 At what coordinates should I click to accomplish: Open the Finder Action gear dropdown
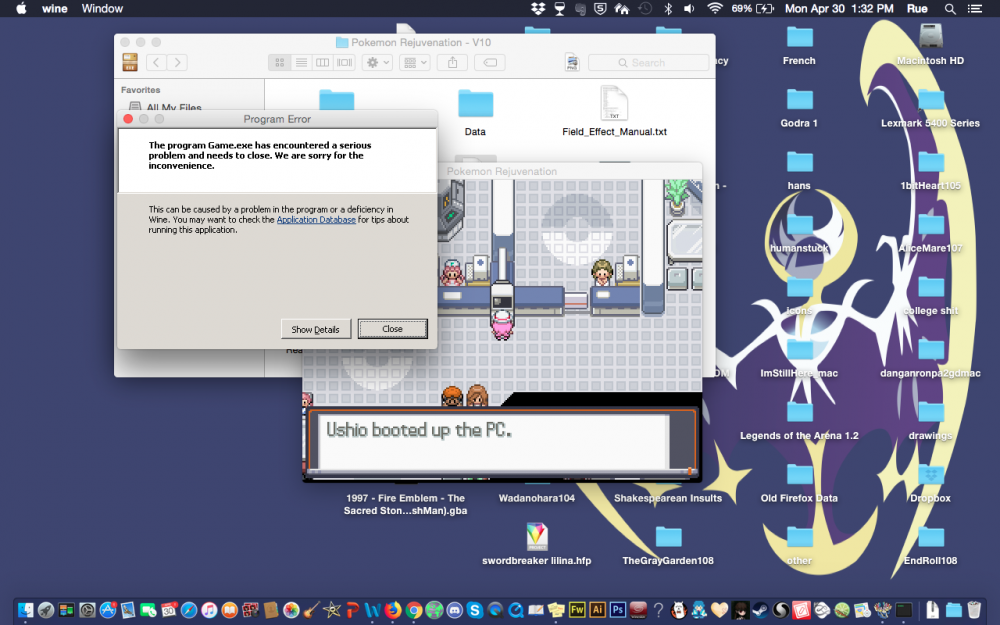coord(377,62)
